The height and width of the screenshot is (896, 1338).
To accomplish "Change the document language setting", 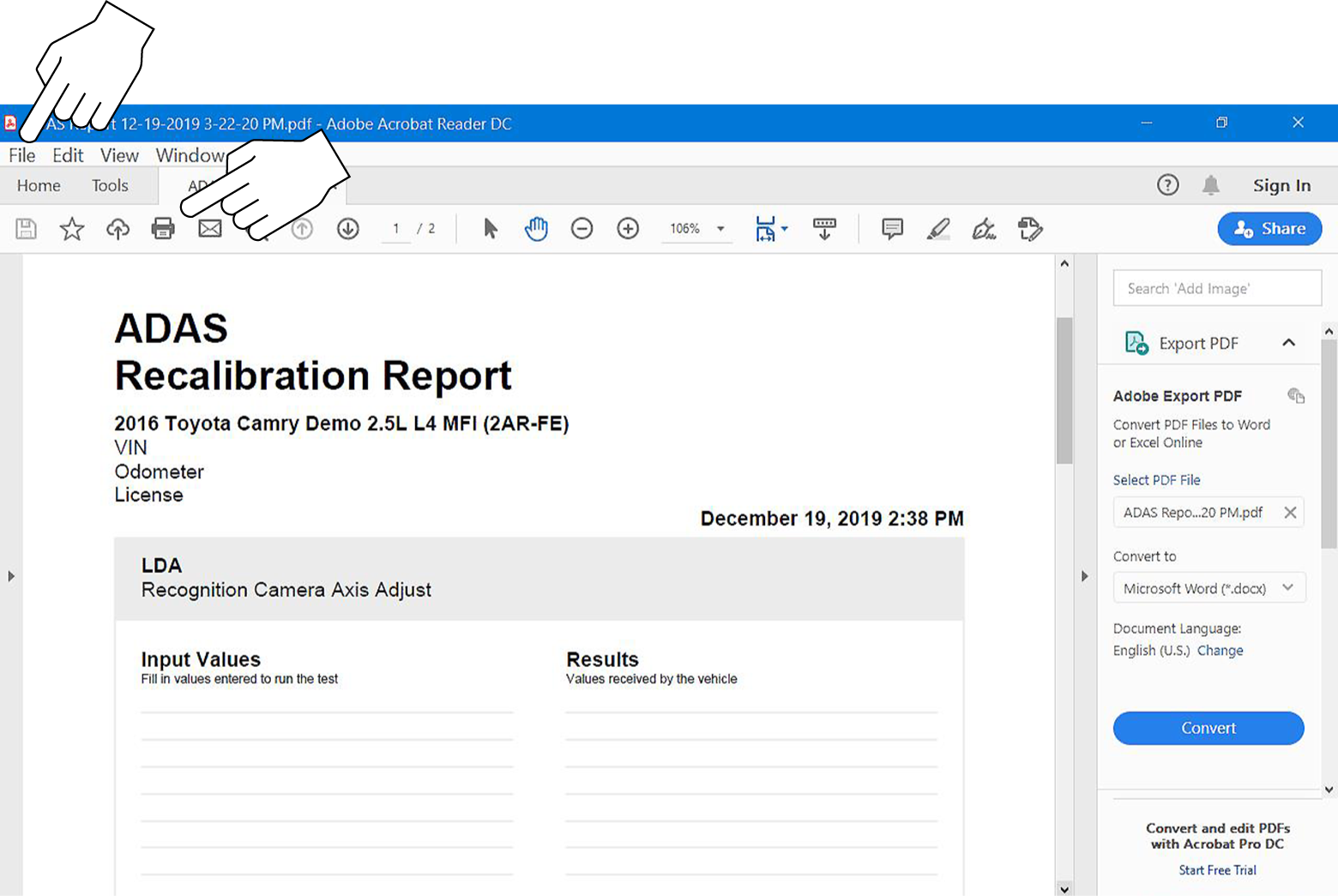I will tap(1220, 650).
